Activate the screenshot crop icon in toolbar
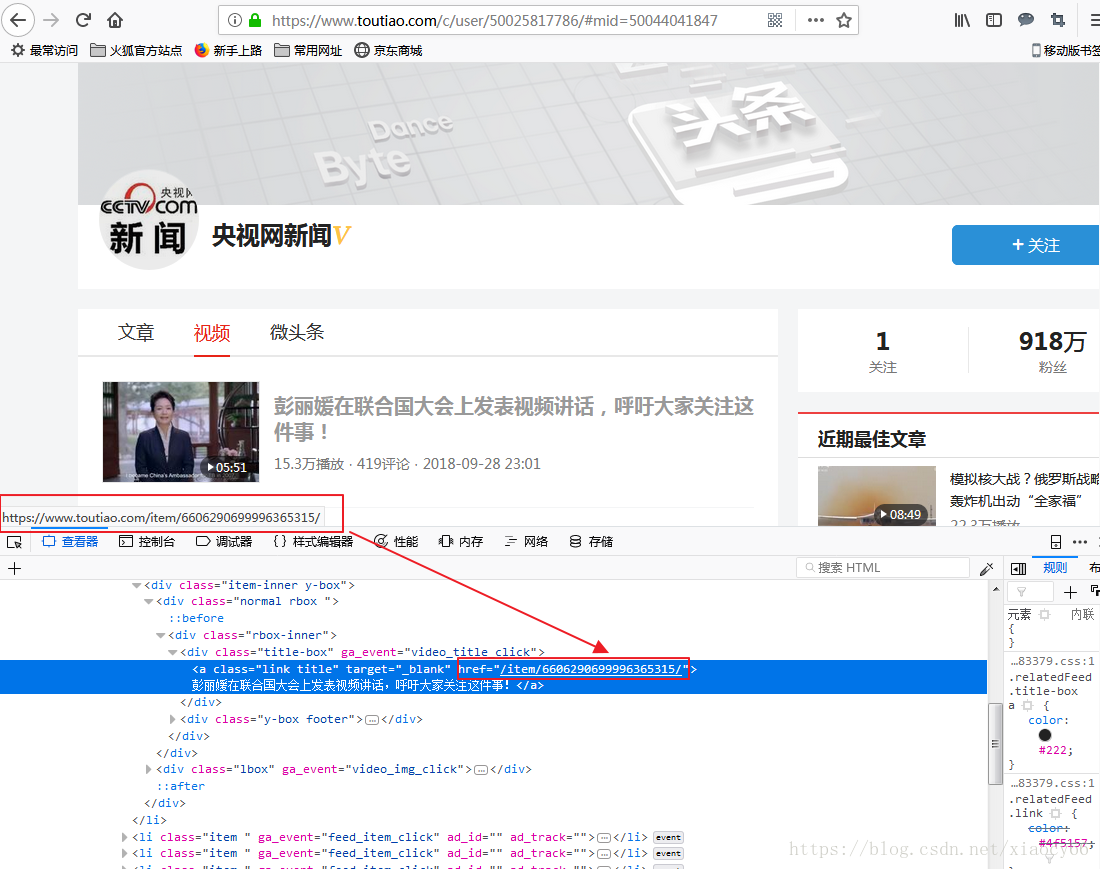 click(1058, 20)
